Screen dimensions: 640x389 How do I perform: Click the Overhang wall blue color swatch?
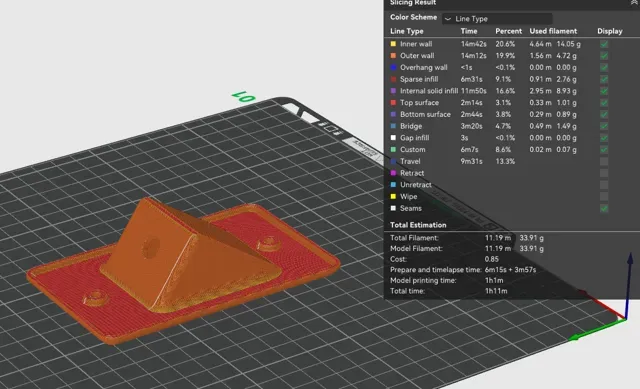tap(393, 67)
